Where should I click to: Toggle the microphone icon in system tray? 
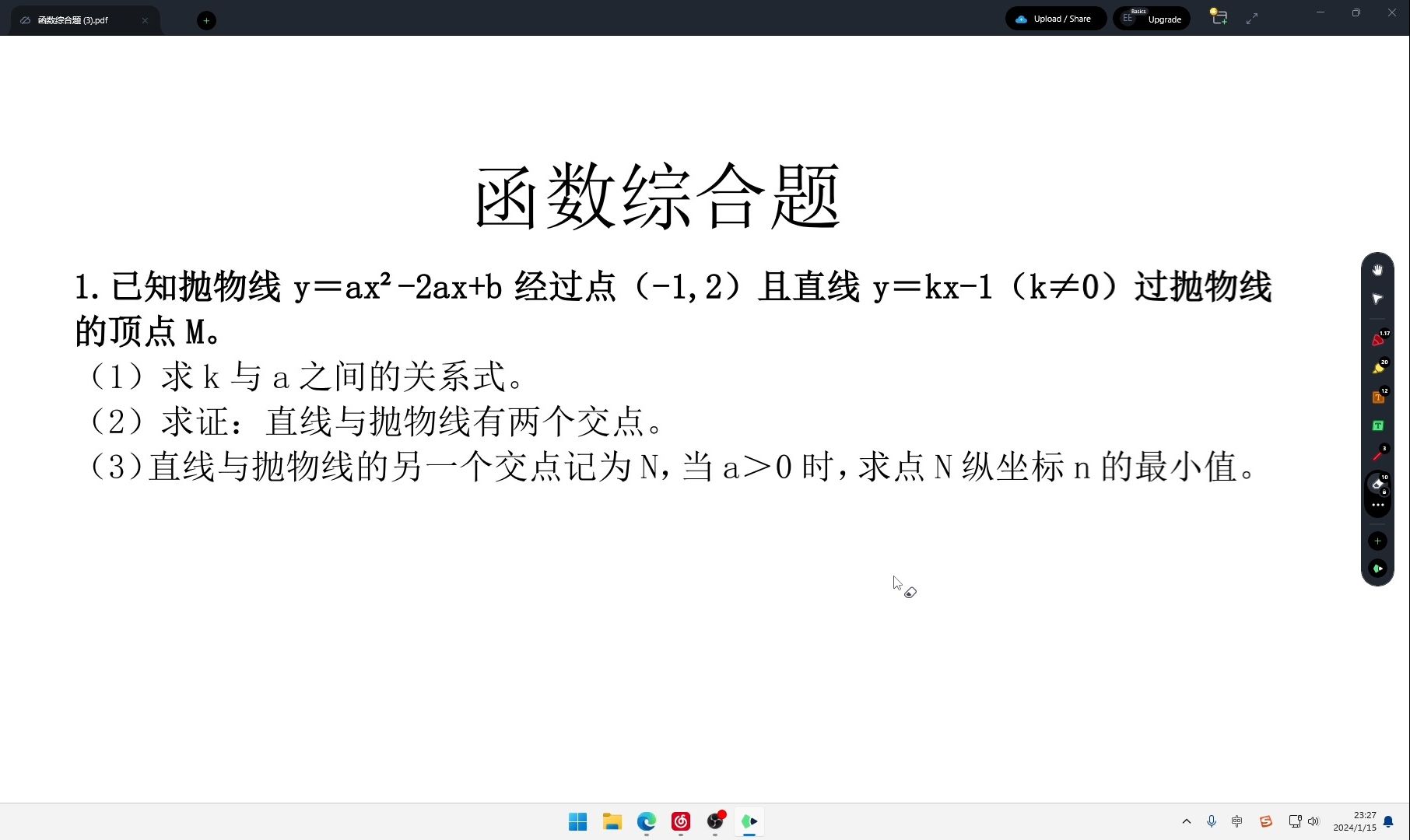(1211, 821)
